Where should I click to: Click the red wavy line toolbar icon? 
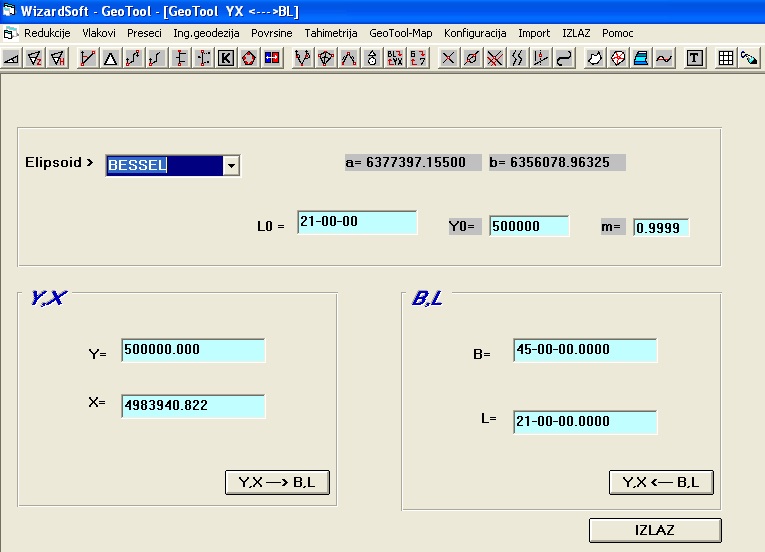coord(664,59)
